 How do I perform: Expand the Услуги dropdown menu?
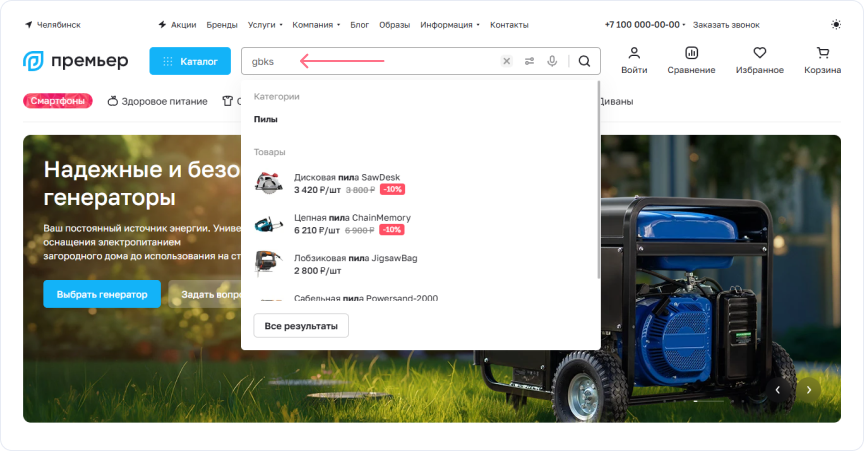[x=265, y=25]
